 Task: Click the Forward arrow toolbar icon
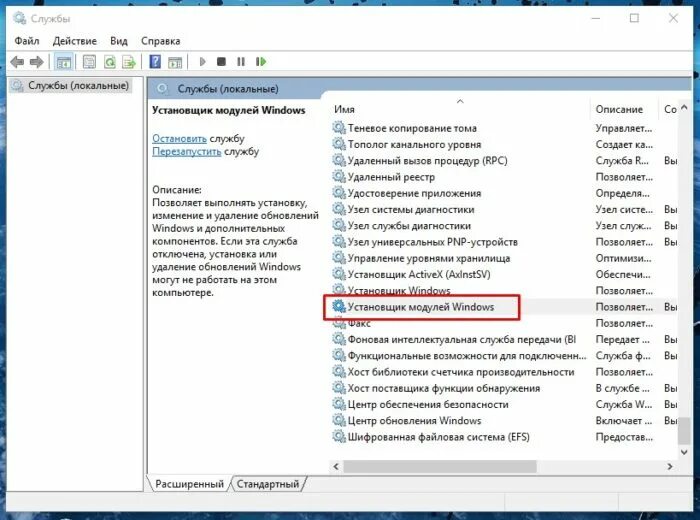[x=37, y=62]
